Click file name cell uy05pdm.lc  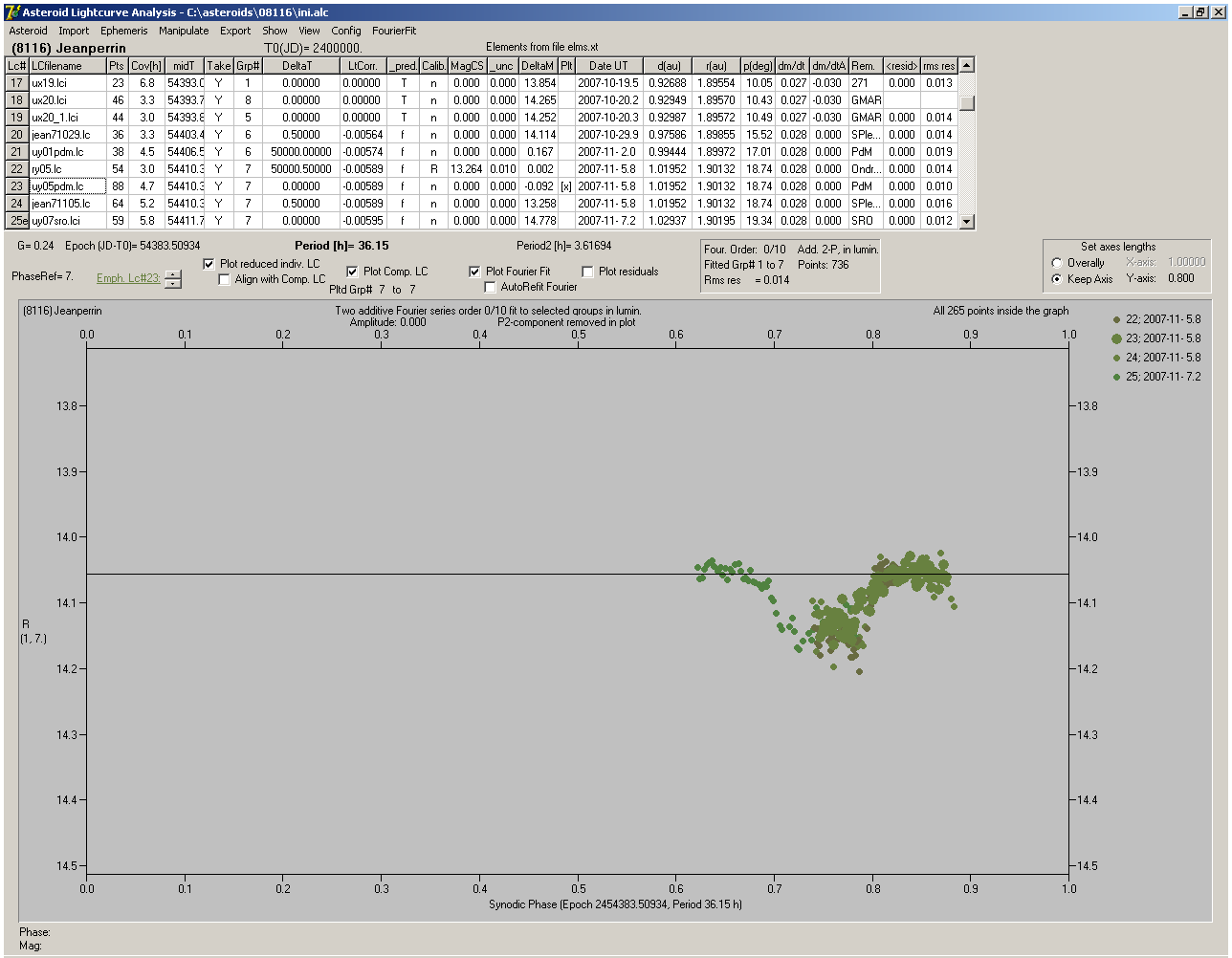(67, 186)
